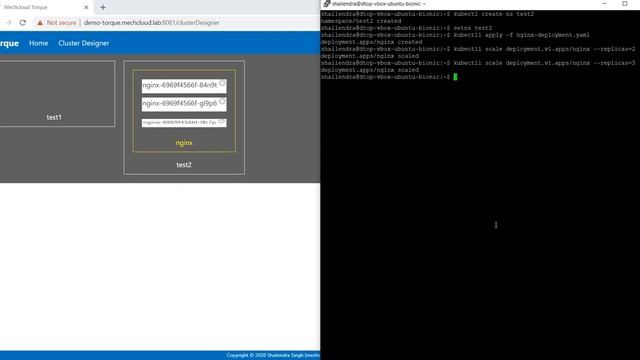Screen dimensions: 640x360
Task: Click the scale --replicas=3 command line
Action: click(478, 63)
